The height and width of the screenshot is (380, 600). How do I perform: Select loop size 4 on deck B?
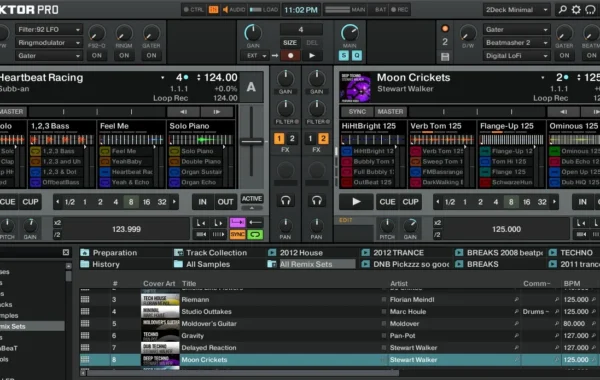click(496, 202)
